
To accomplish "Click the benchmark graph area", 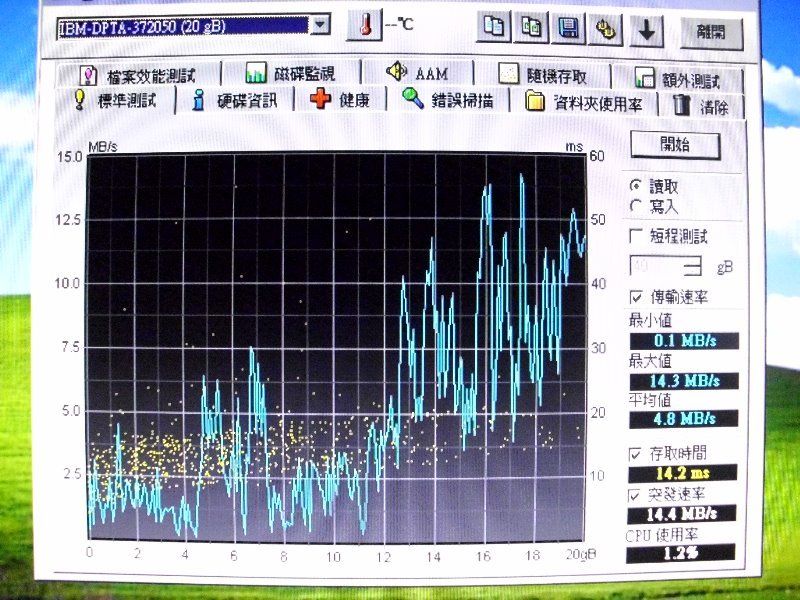I will (x=336, y=347).
